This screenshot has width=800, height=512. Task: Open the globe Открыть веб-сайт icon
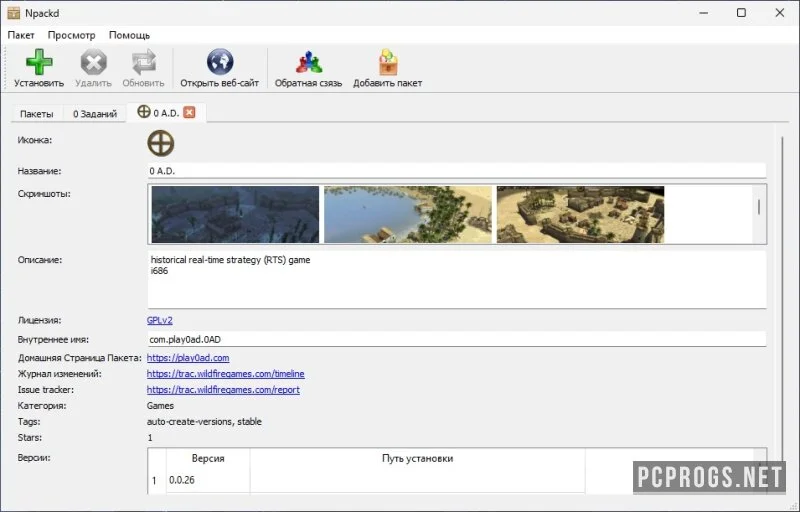tap(219, 62)
